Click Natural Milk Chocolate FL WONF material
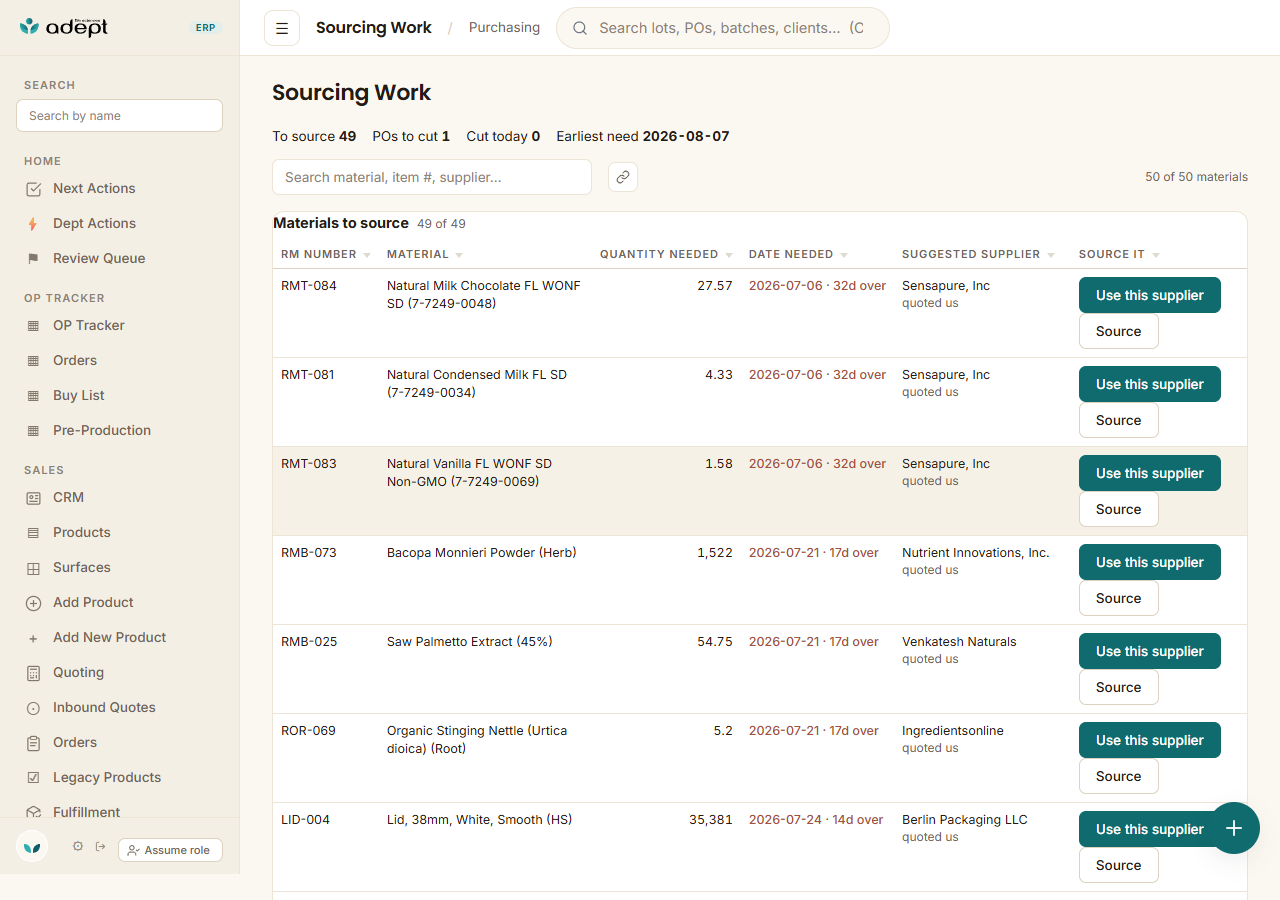Viewport: 1280px width, 900px height. pyautogui.click(x=484, y=294)
